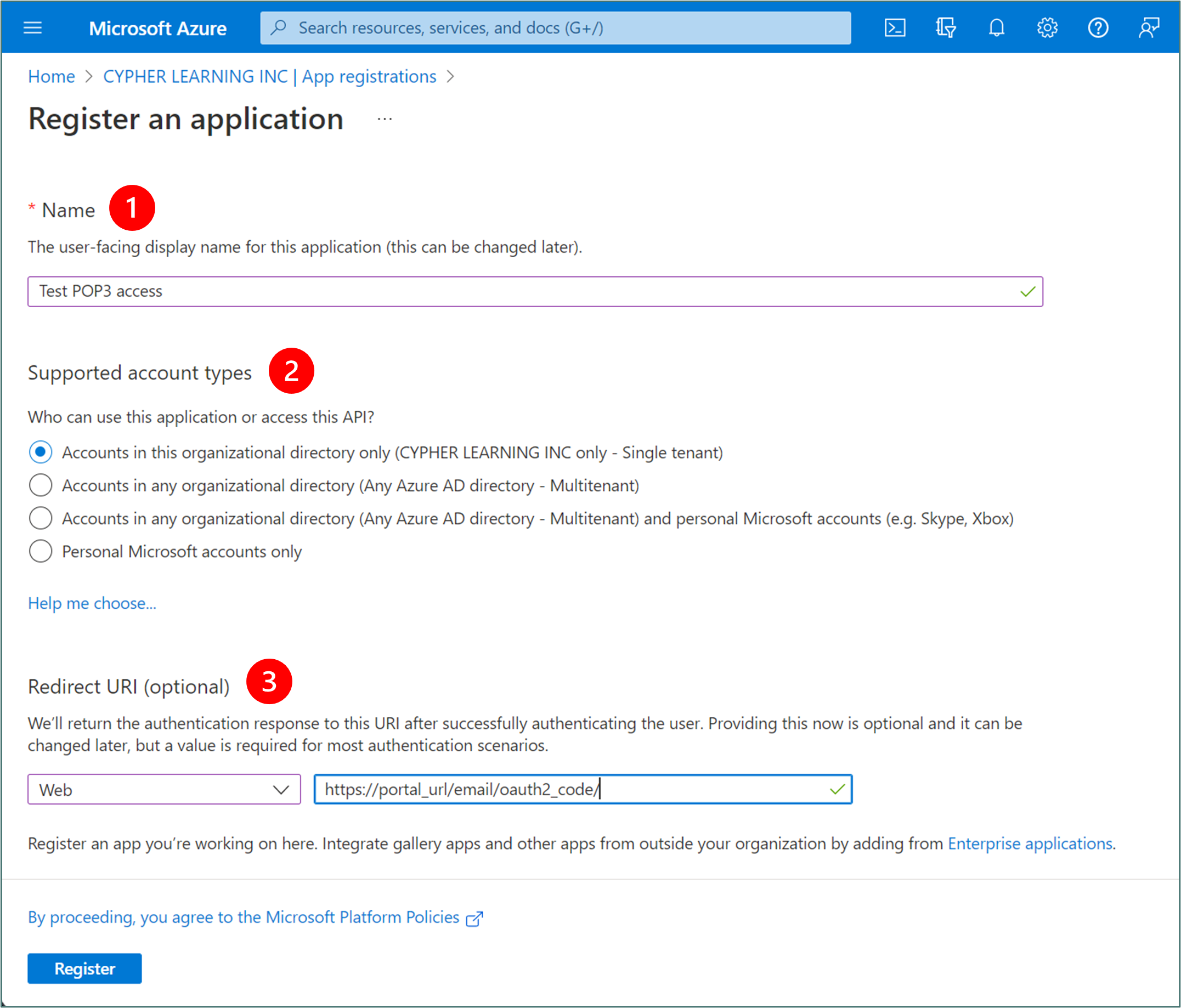
Task: Open the portal settings gear
Action: (x=1047, y=27)
